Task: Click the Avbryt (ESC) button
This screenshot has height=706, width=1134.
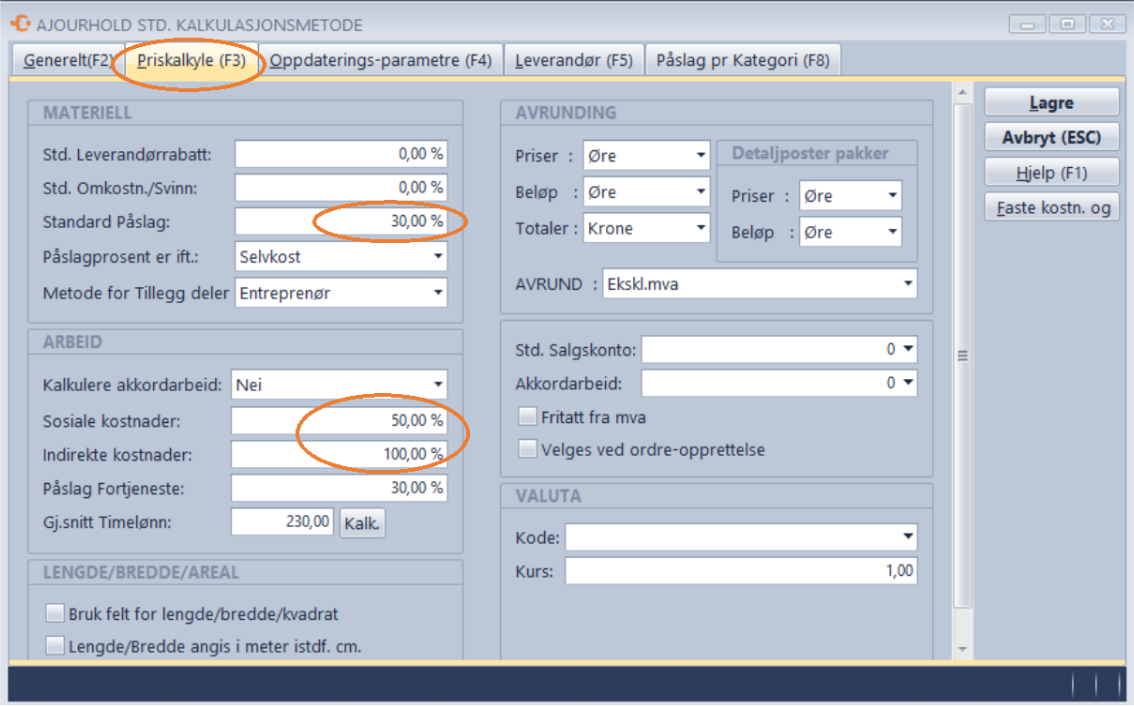Action: [x=1051, y=137]
